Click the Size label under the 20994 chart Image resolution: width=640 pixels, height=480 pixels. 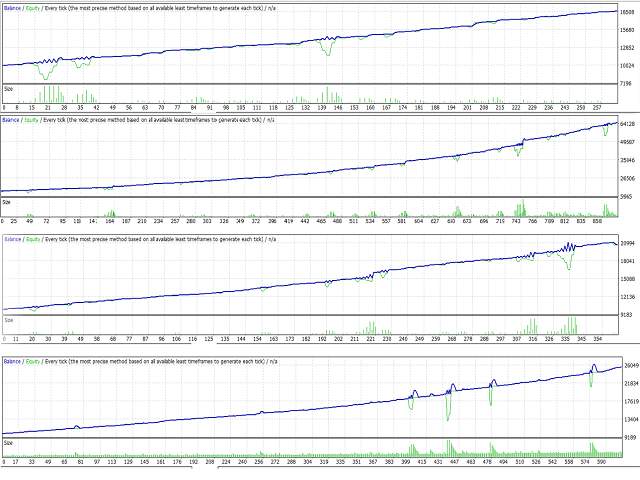pos(9,320)
